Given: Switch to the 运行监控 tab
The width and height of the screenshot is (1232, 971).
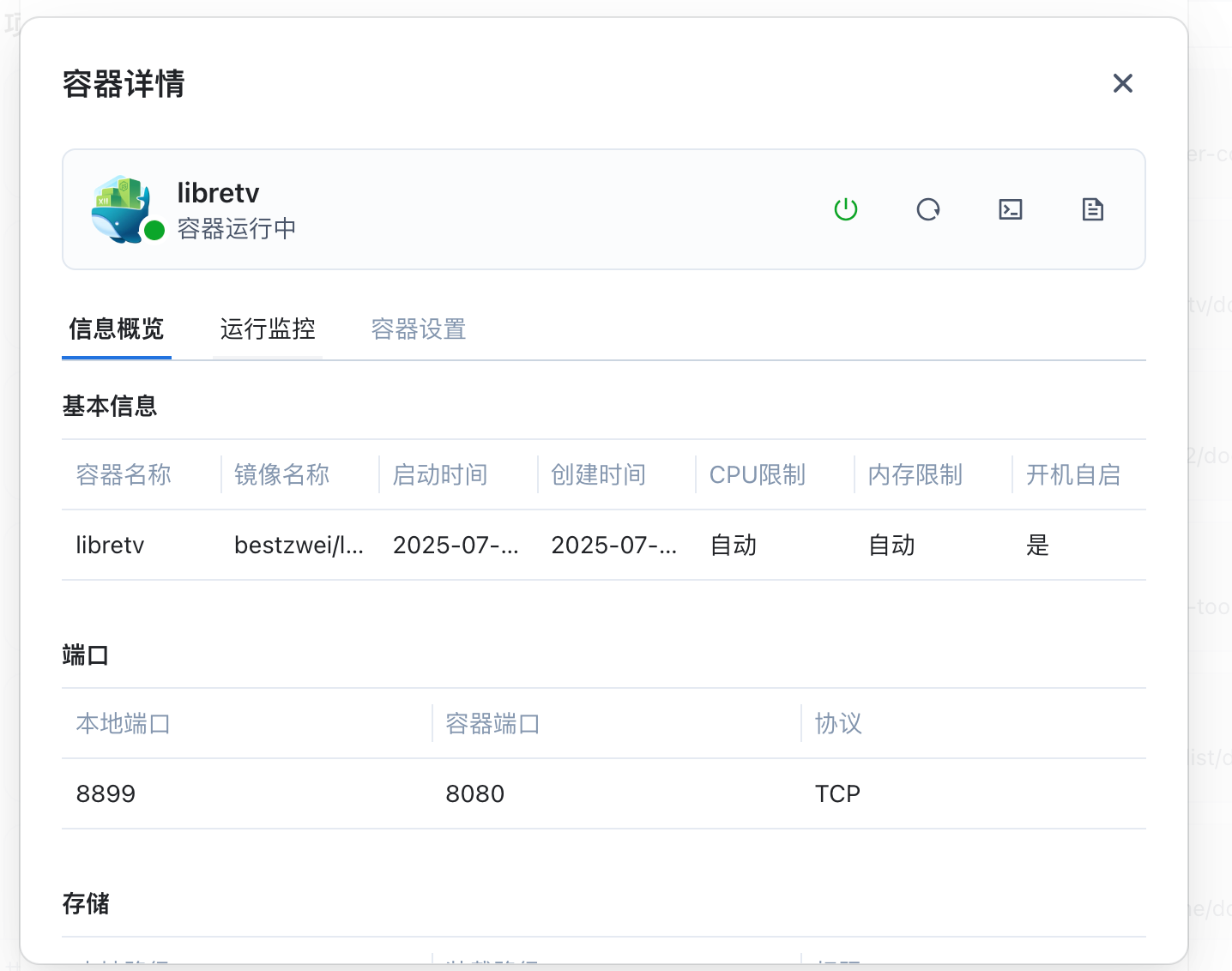Looking at the screenshot, I should (x=267, y=329).
